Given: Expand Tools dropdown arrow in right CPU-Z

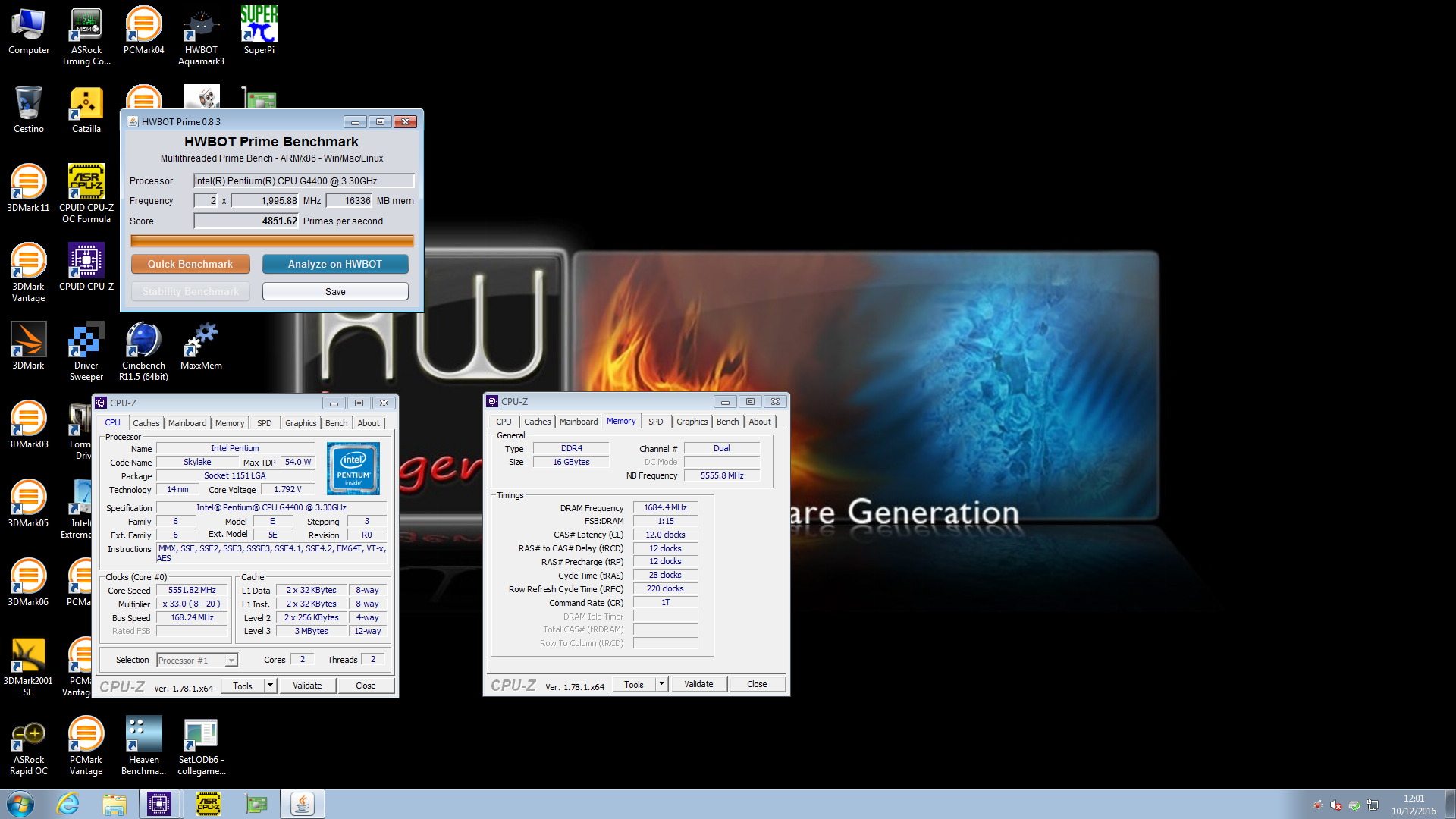Looking at the screenshot, I should pos(661,684).
